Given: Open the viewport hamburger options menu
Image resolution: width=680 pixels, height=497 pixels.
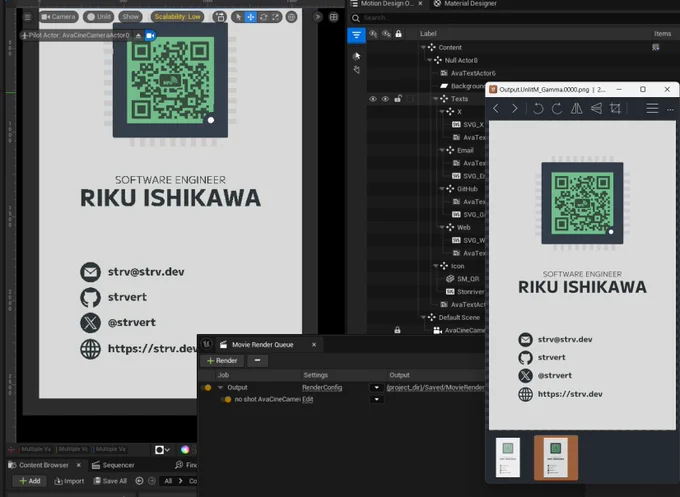Looking at the screenshot, I should (27, 17).
